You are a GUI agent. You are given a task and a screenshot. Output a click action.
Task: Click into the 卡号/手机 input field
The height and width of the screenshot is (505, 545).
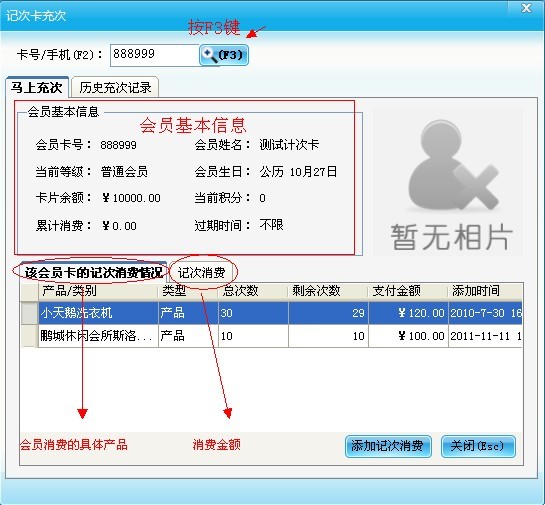pyautogui.click(x=155, y=55)
